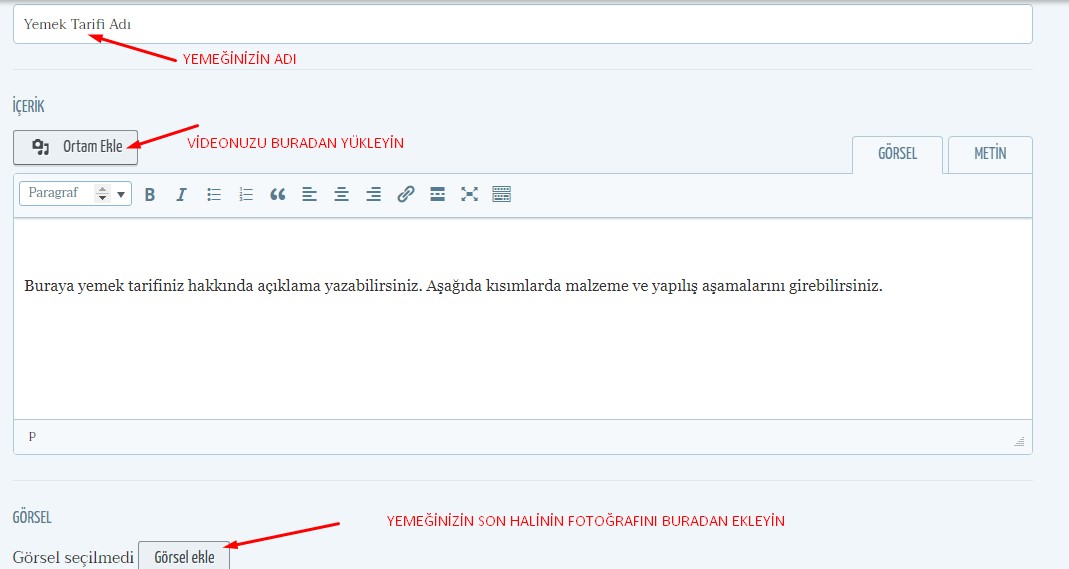Viewport: 1069px width, 569px height.
Task: Enter distraction-free fullscreen mode
Action: [x=469, y=194]
